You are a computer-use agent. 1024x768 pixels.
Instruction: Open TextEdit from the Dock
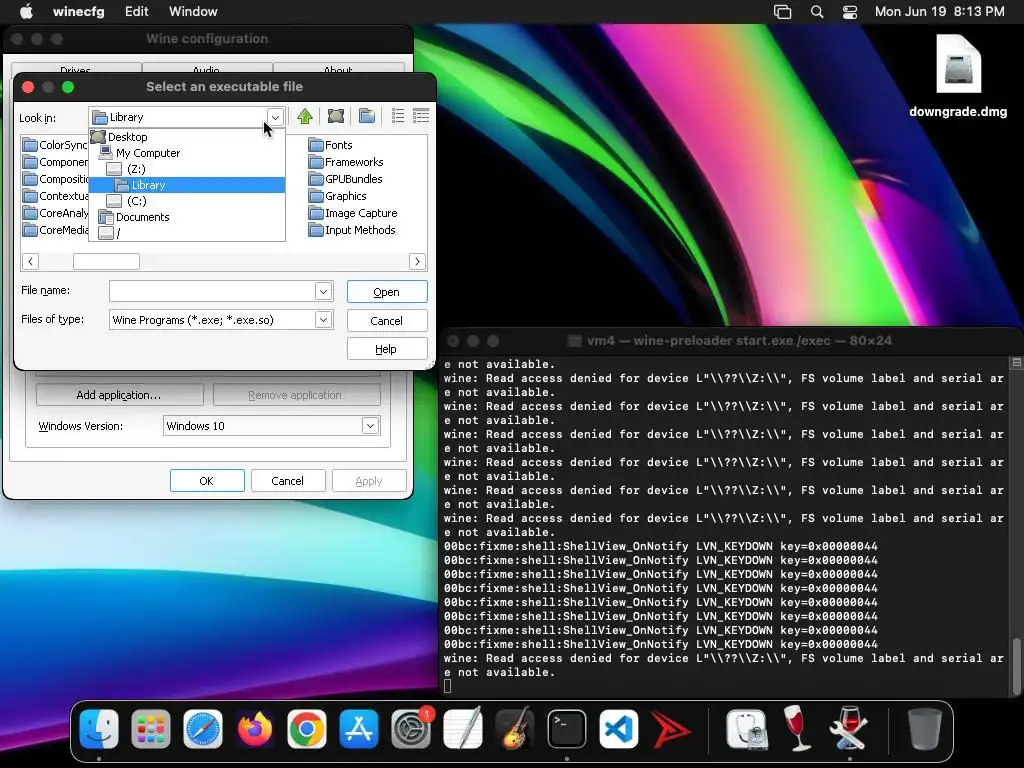click(462, 729)
